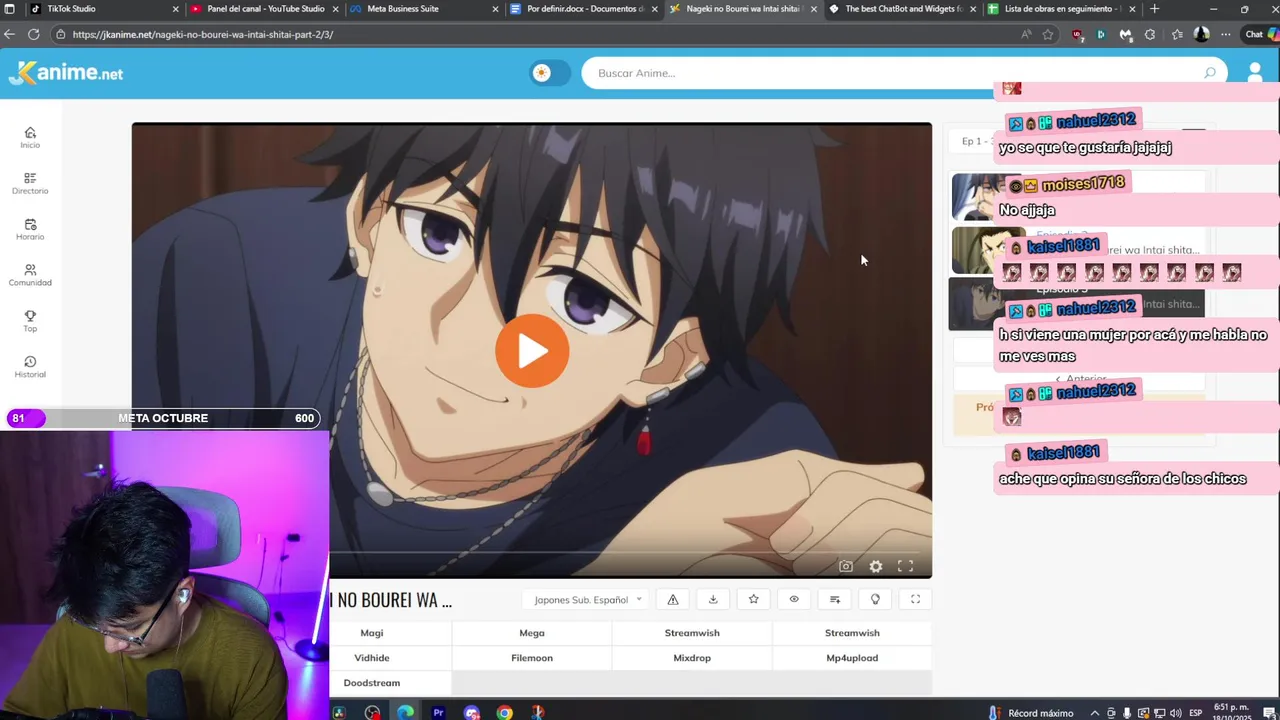1280x720 pixels.
Task: Add to favorites with the star icon below the player
Action: pyautogui.click(x=754, y=600)
